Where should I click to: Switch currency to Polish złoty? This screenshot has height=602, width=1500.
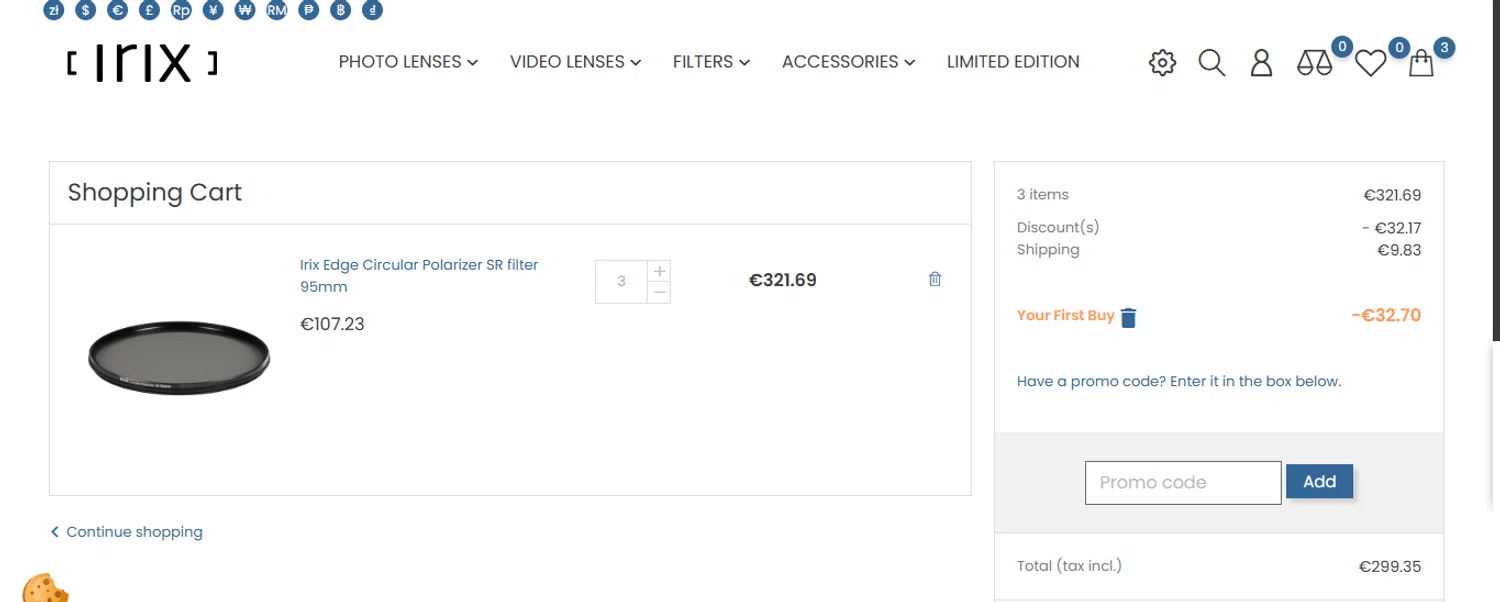(54, 11)
